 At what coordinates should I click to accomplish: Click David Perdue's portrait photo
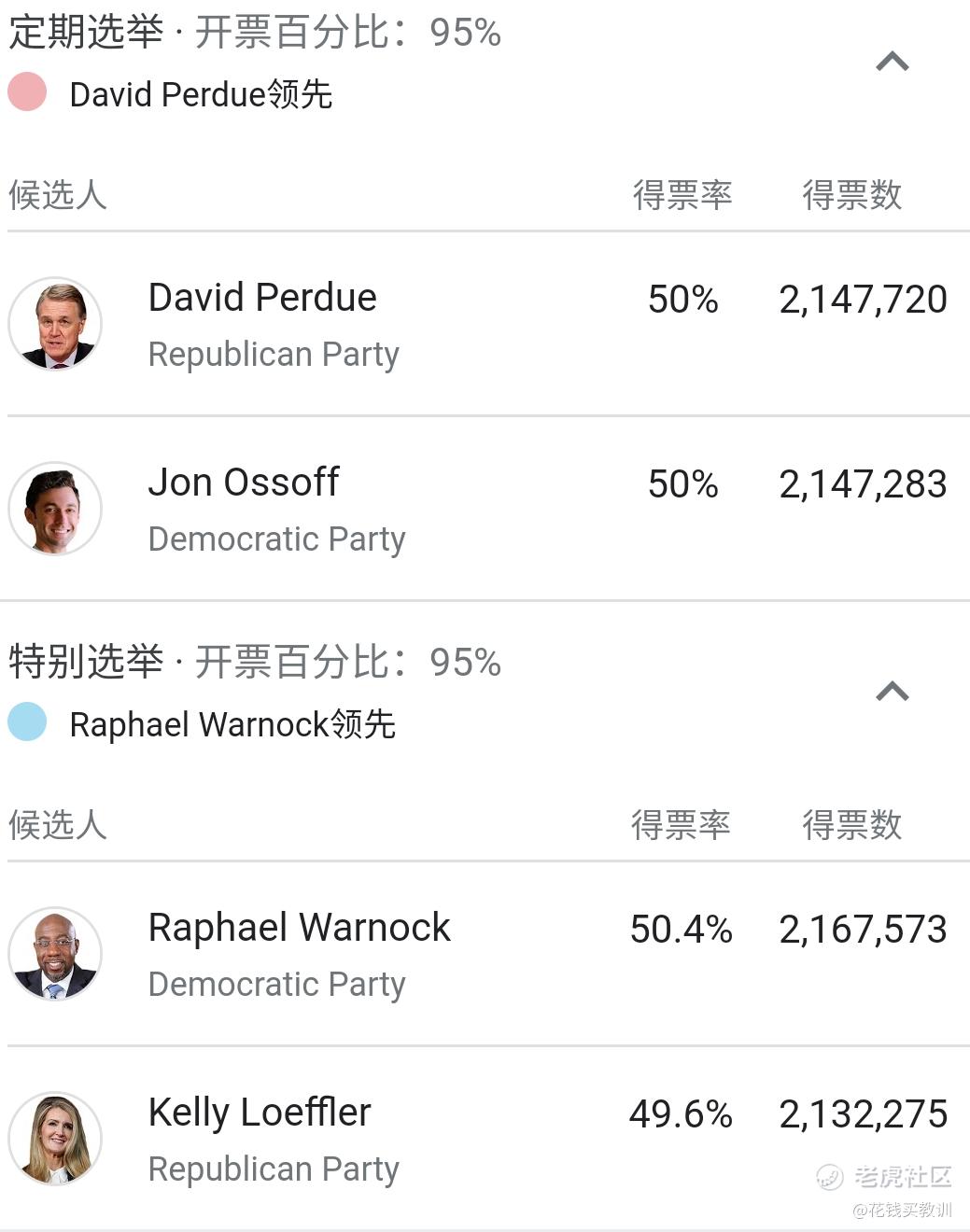[x=55, y=323]
